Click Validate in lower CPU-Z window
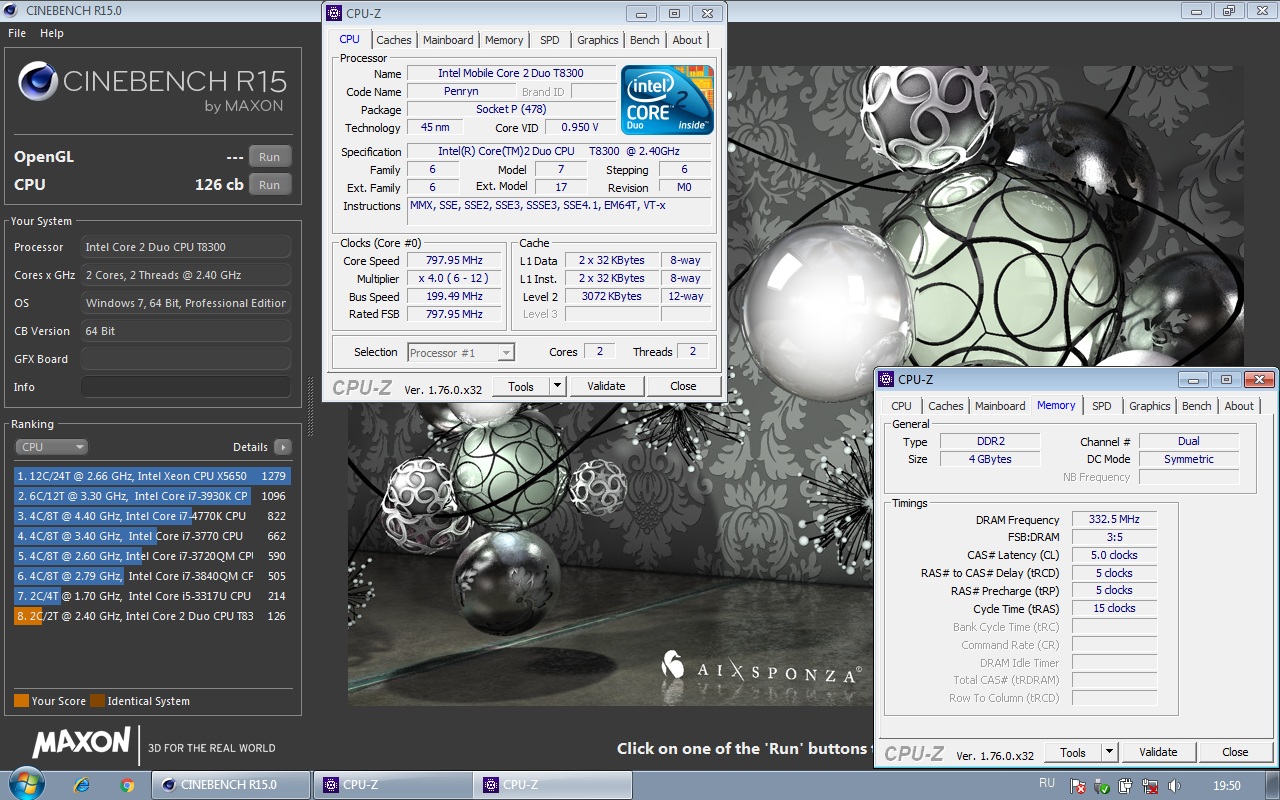The height and width of the screenshot is (800, 1280). [1158, 752]
